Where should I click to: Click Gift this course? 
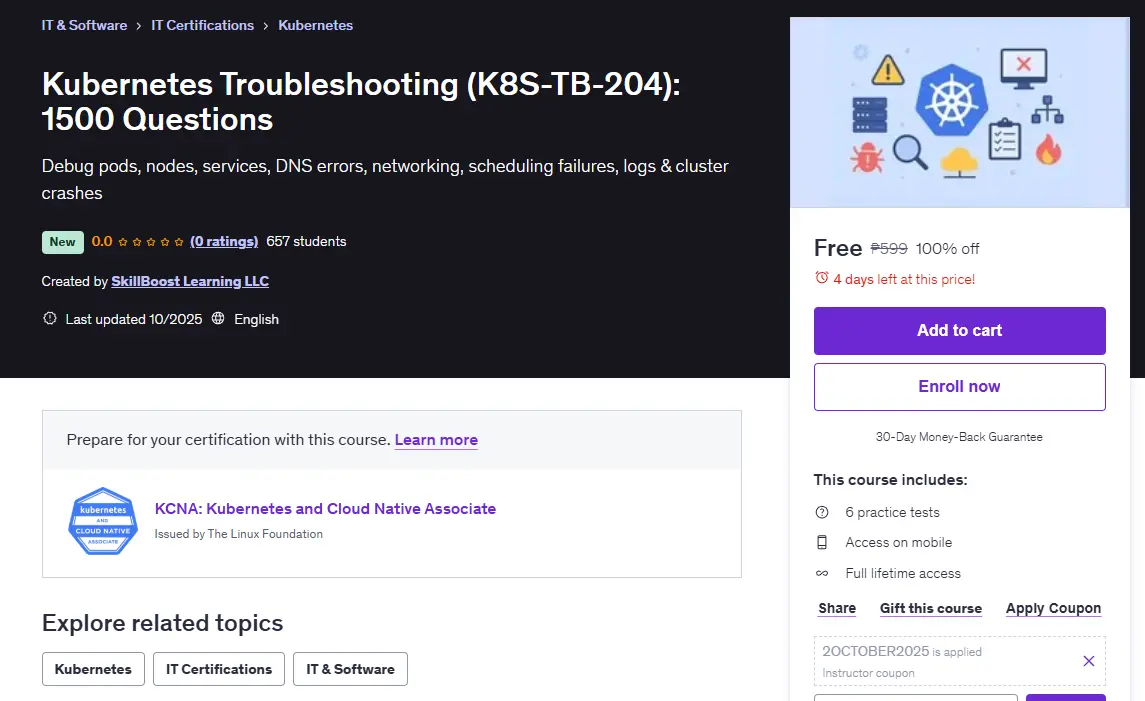point(931,608)
